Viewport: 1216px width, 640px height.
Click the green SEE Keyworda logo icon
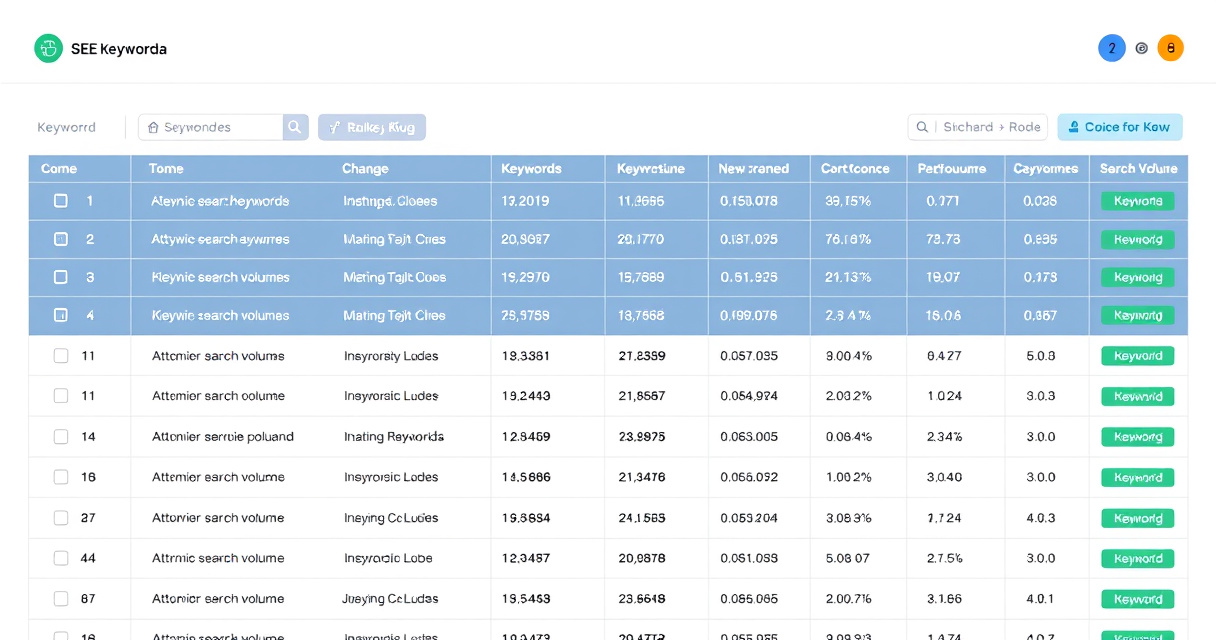48,48
